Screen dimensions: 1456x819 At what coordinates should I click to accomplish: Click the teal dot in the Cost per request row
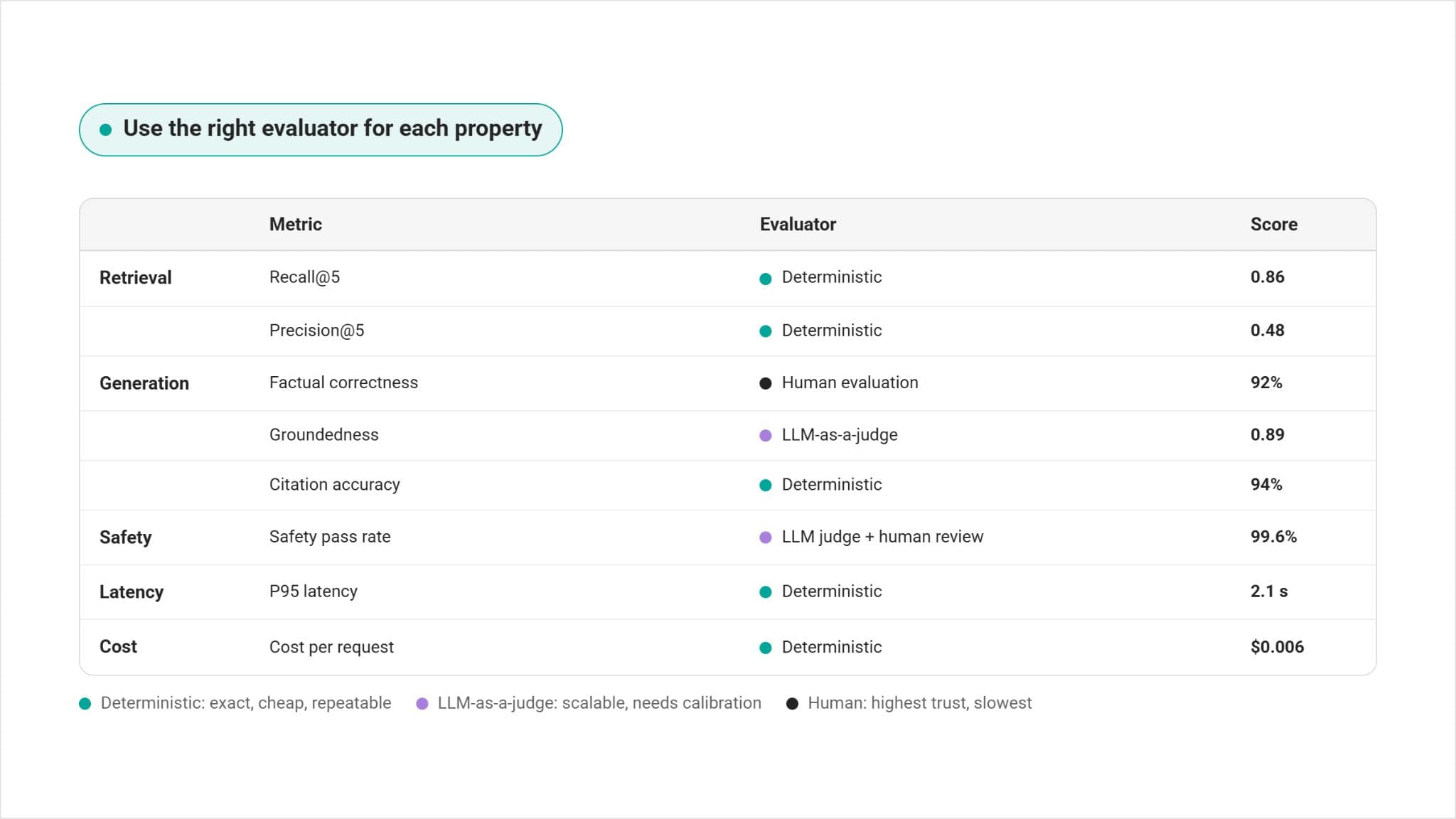766,648
